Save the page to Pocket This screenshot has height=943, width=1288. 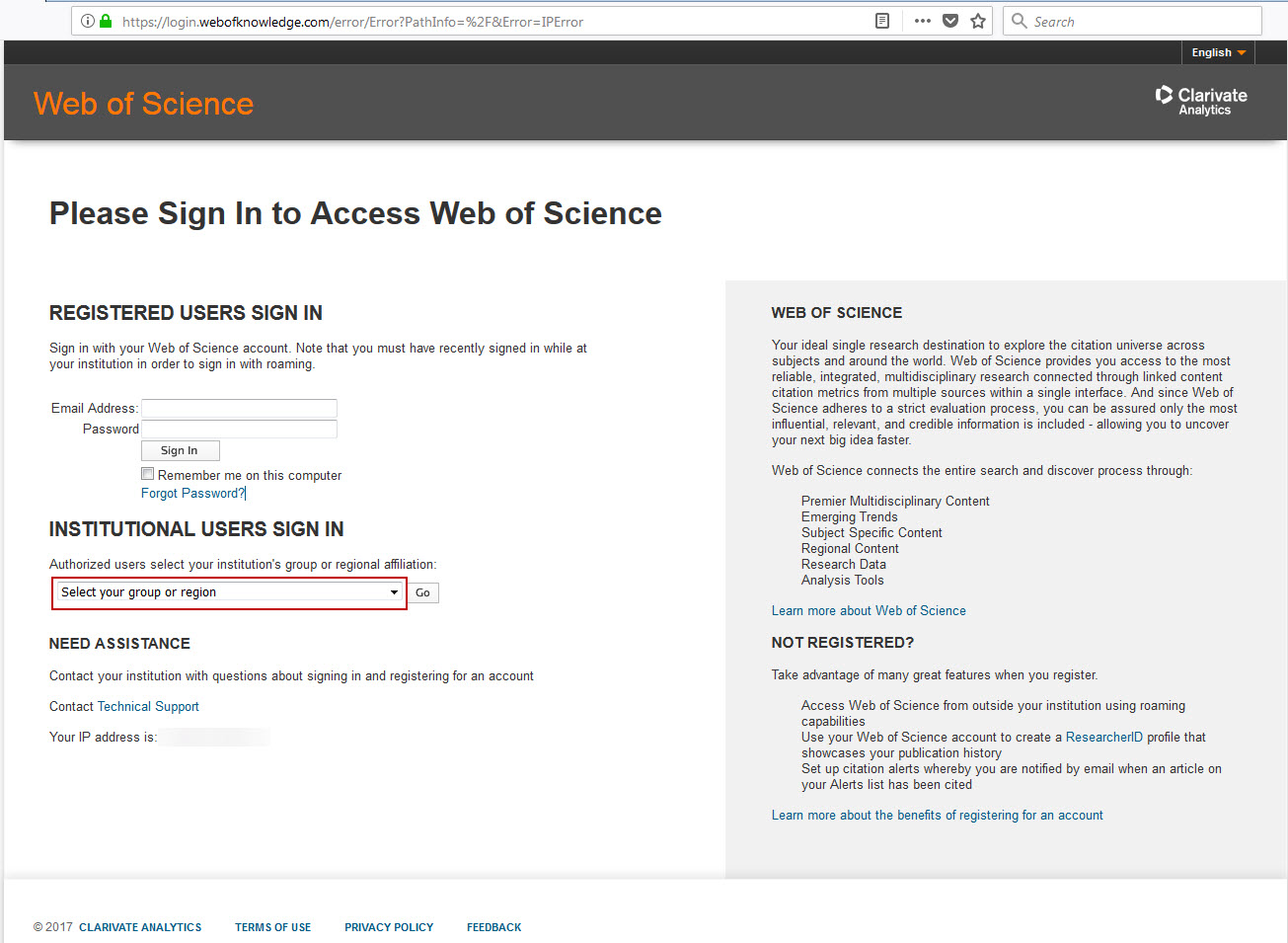pyautogui.click(x=949, y=20)
